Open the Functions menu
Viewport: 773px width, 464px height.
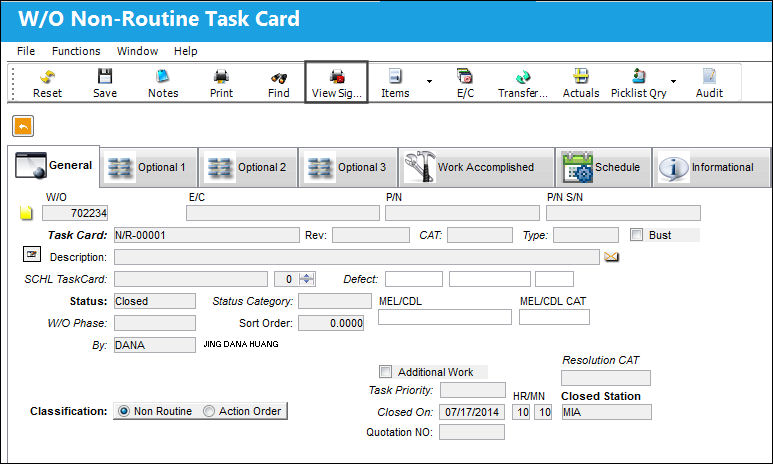76,51
